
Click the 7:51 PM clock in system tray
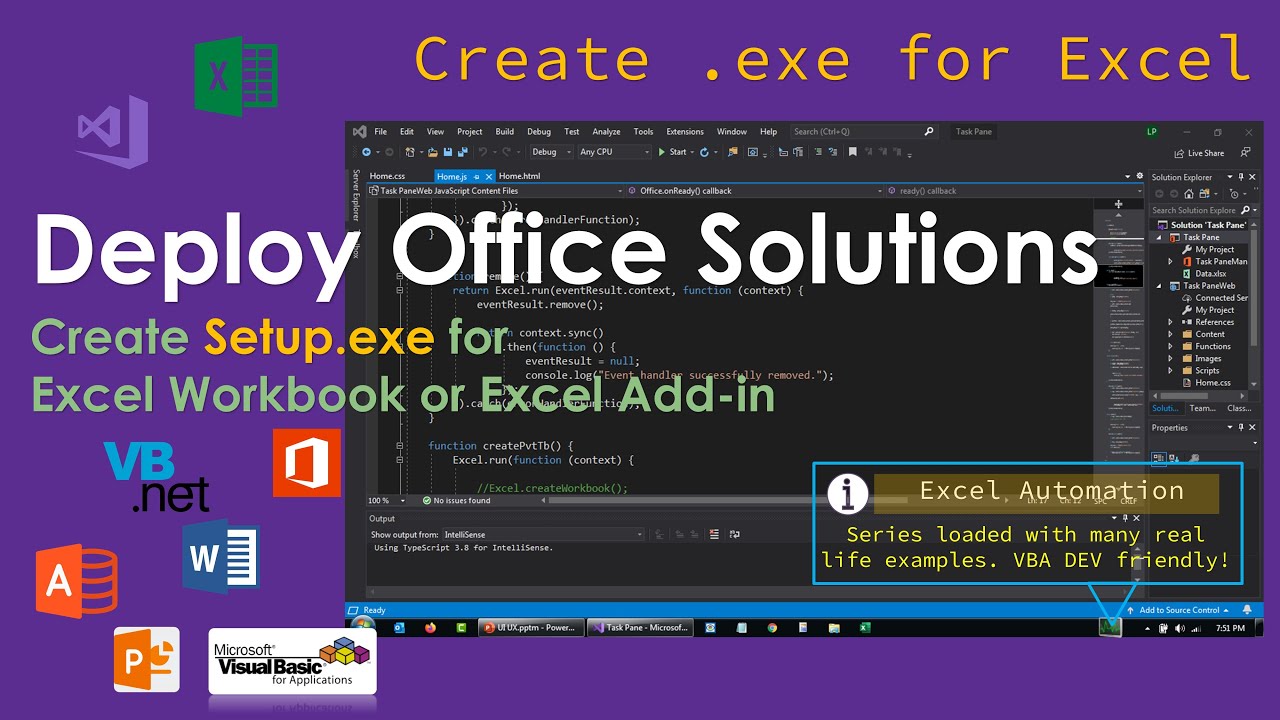(x=1230, y=628)
